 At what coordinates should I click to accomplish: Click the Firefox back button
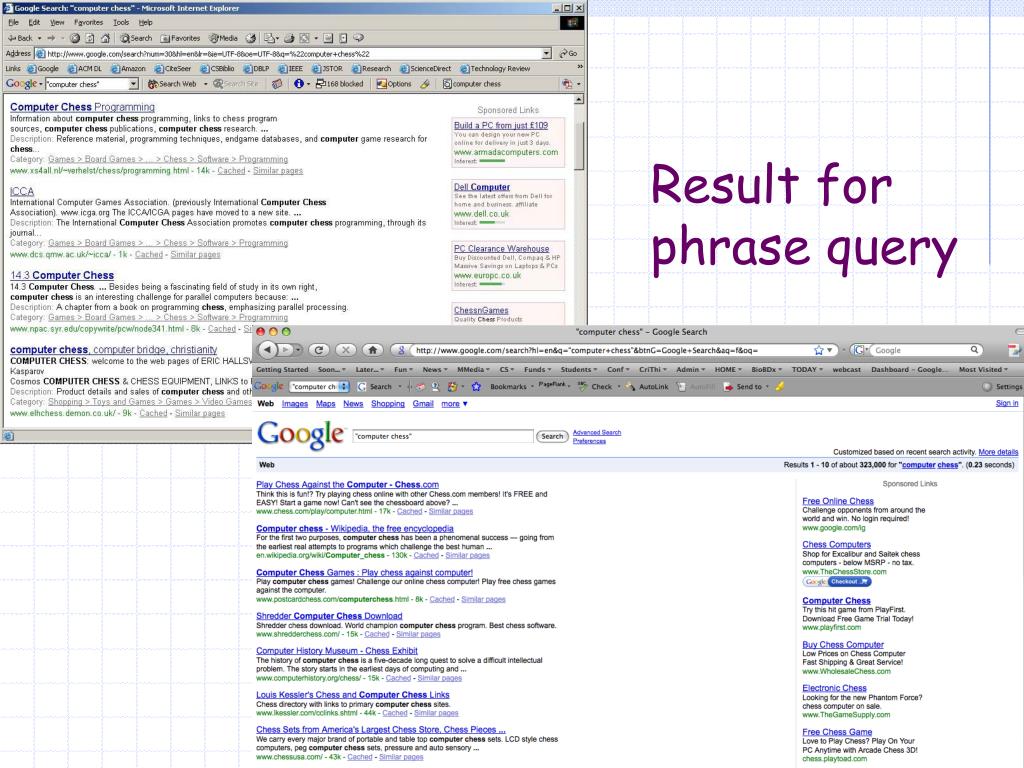(268, 349)
